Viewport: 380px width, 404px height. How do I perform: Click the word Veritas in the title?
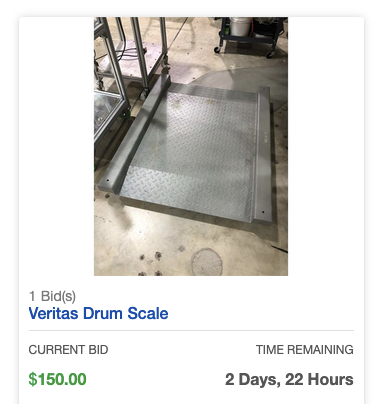54,313
